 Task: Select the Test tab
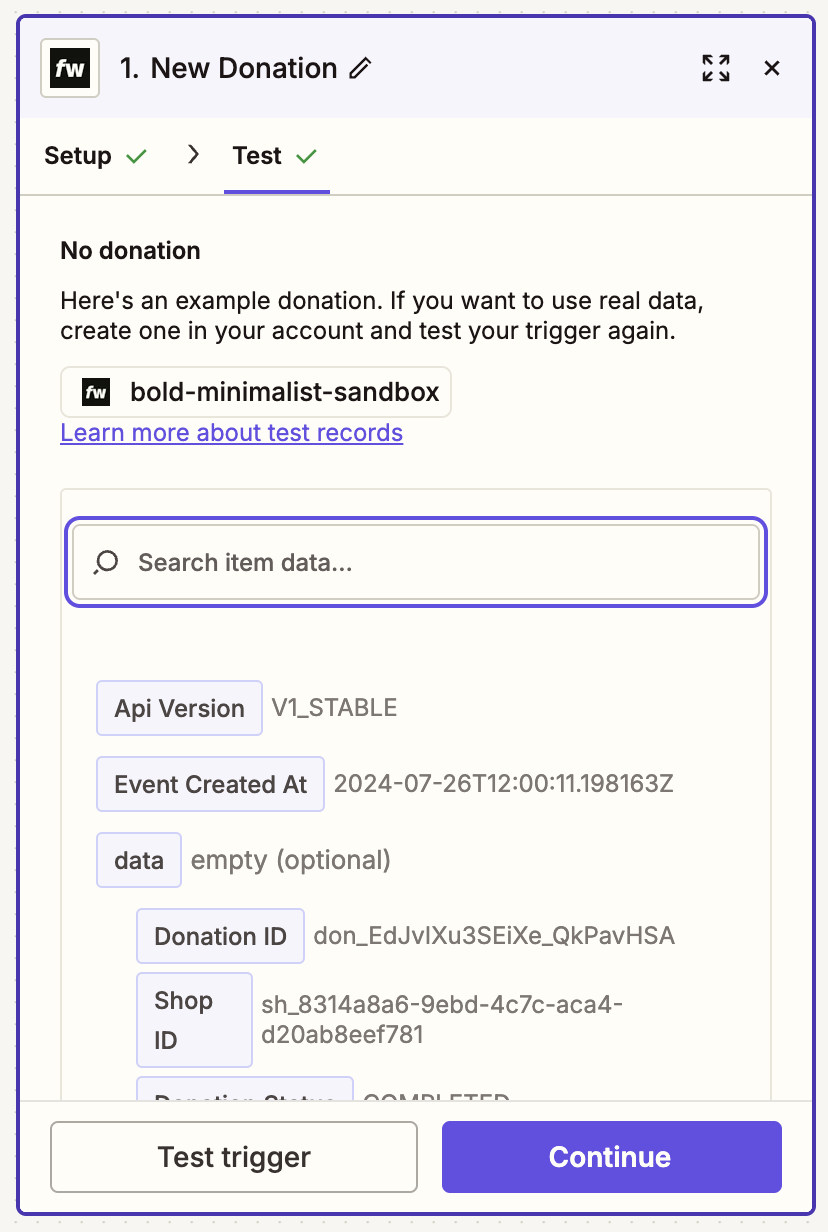(258, 157)
